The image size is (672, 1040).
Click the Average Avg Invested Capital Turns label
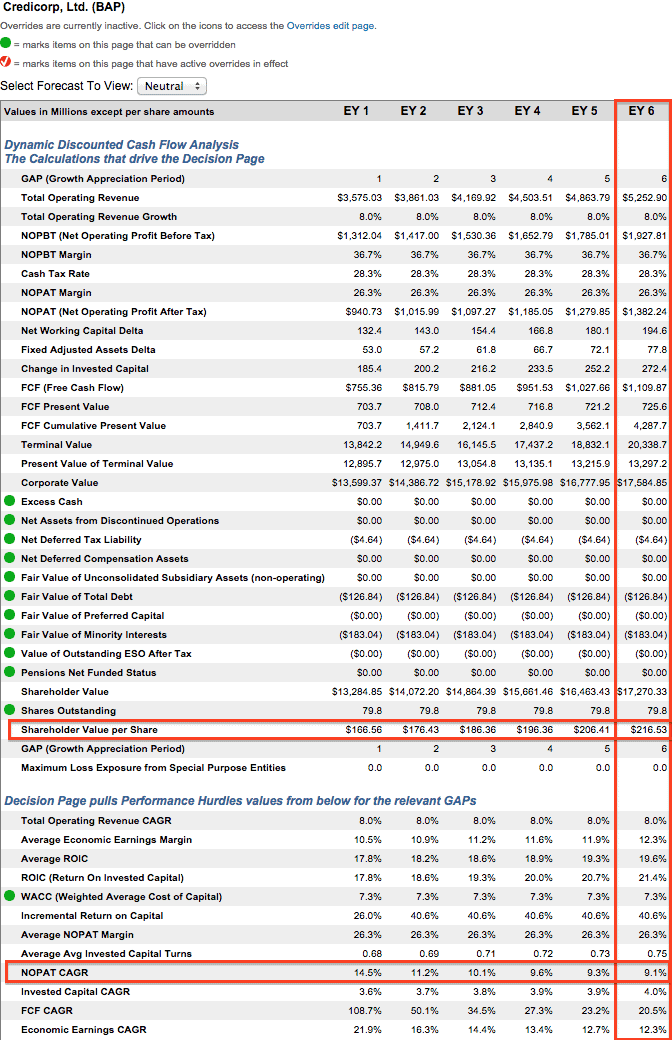click(106, 954)
